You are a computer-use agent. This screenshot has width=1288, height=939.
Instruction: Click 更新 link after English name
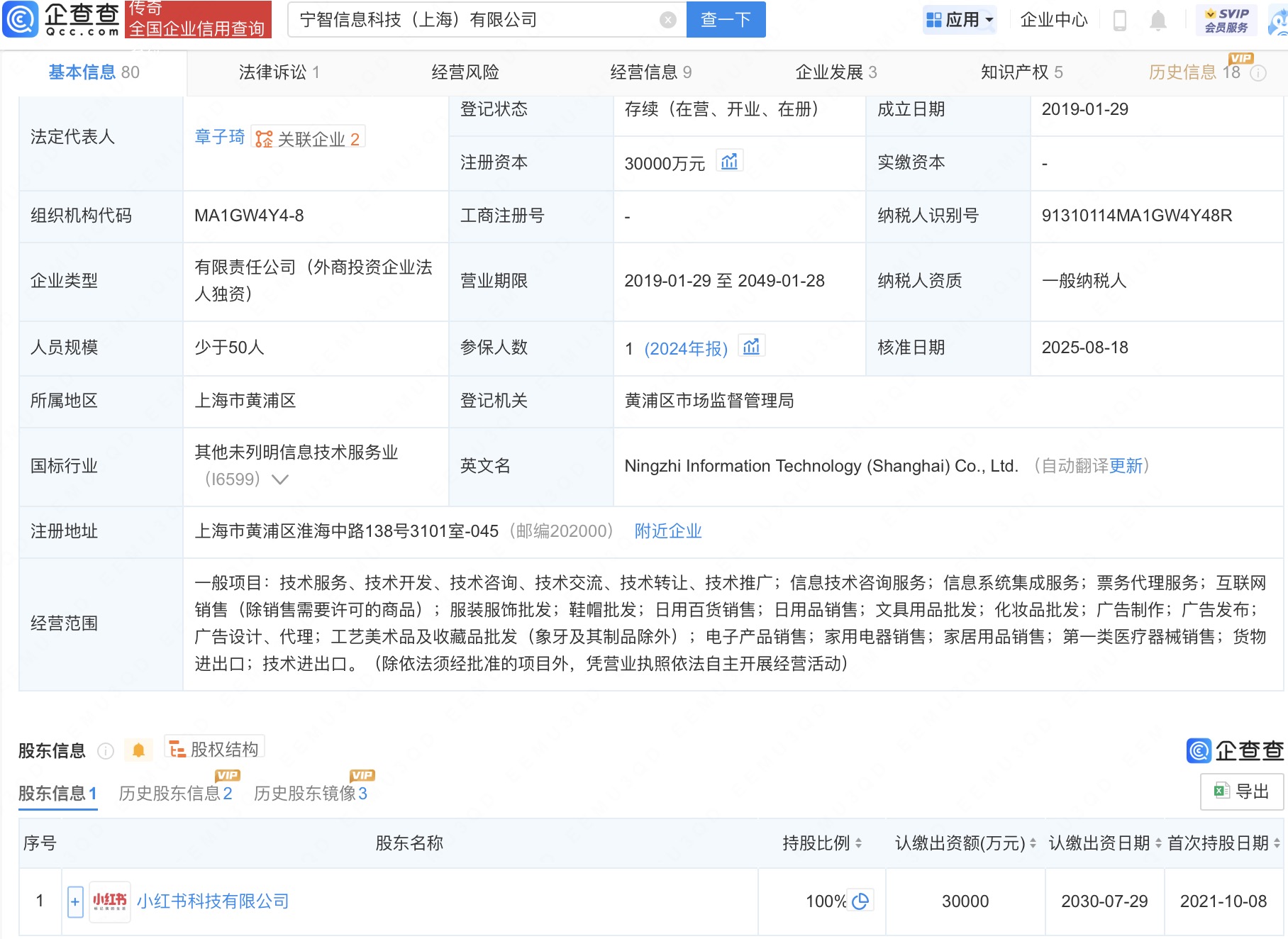click(x=1126, y=466)
